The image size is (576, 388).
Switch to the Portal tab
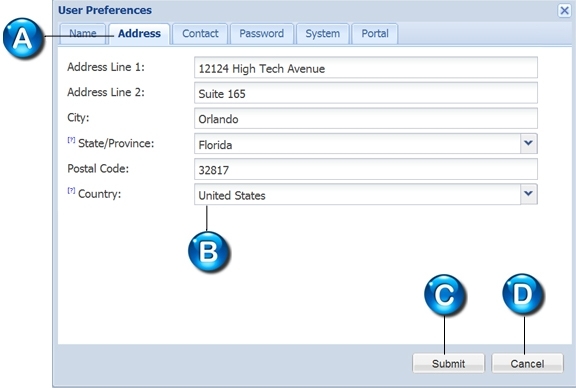(375, 34)
